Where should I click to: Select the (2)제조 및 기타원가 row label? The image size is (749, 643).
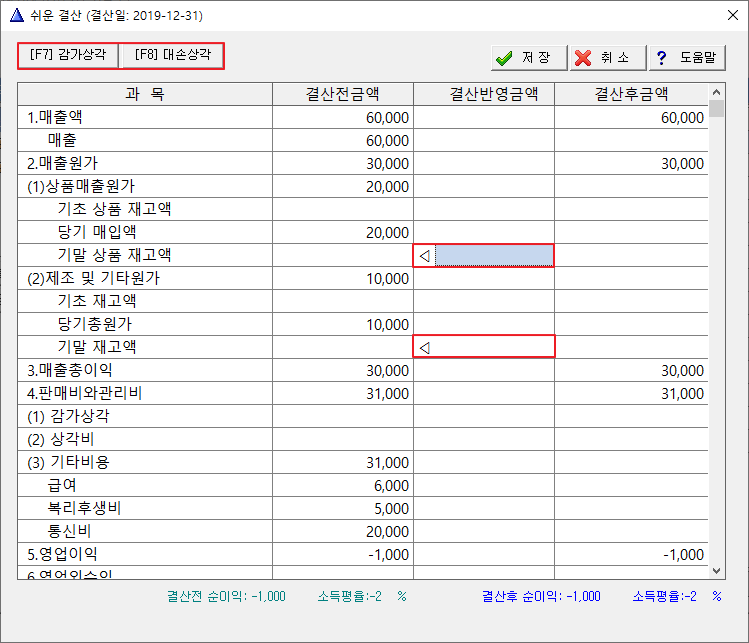point(93,278)
